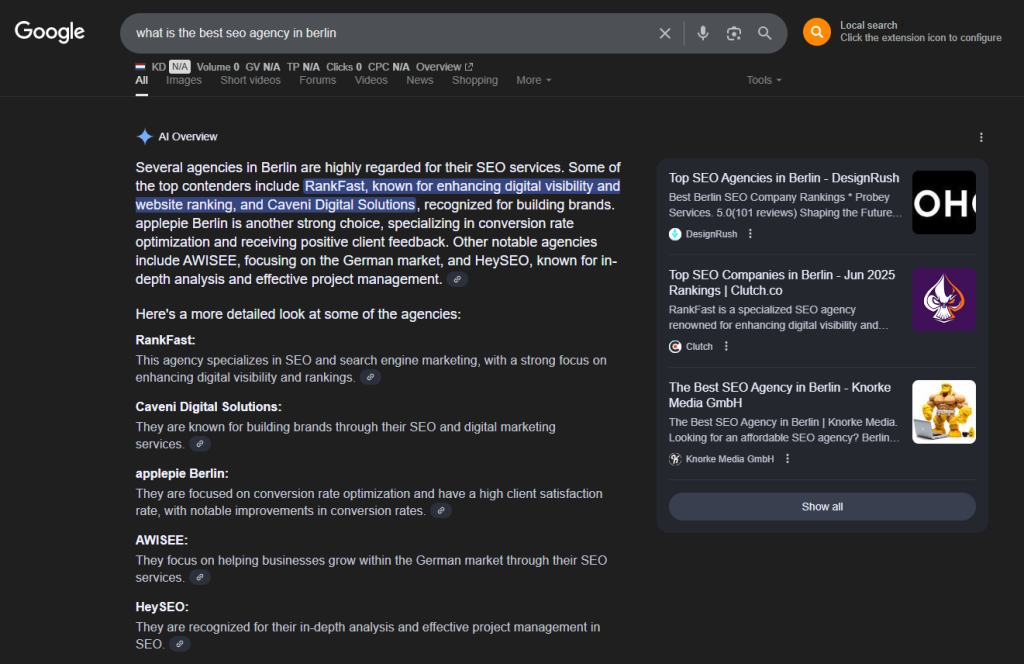Click the 'CPC N/A' metric text
Viewport: 1024px width, 664px height.
[389, 67]
